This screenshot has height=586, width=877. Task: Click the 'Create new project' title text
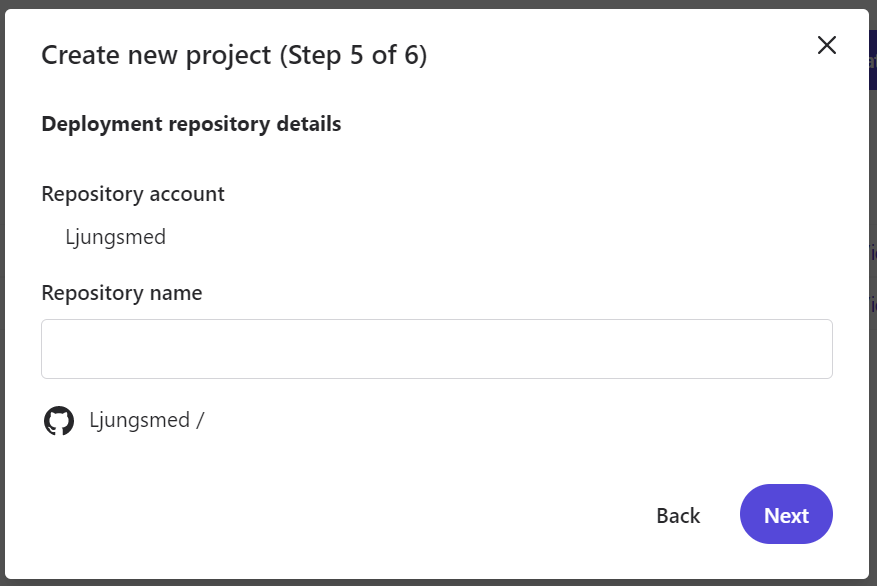(156, 55)
